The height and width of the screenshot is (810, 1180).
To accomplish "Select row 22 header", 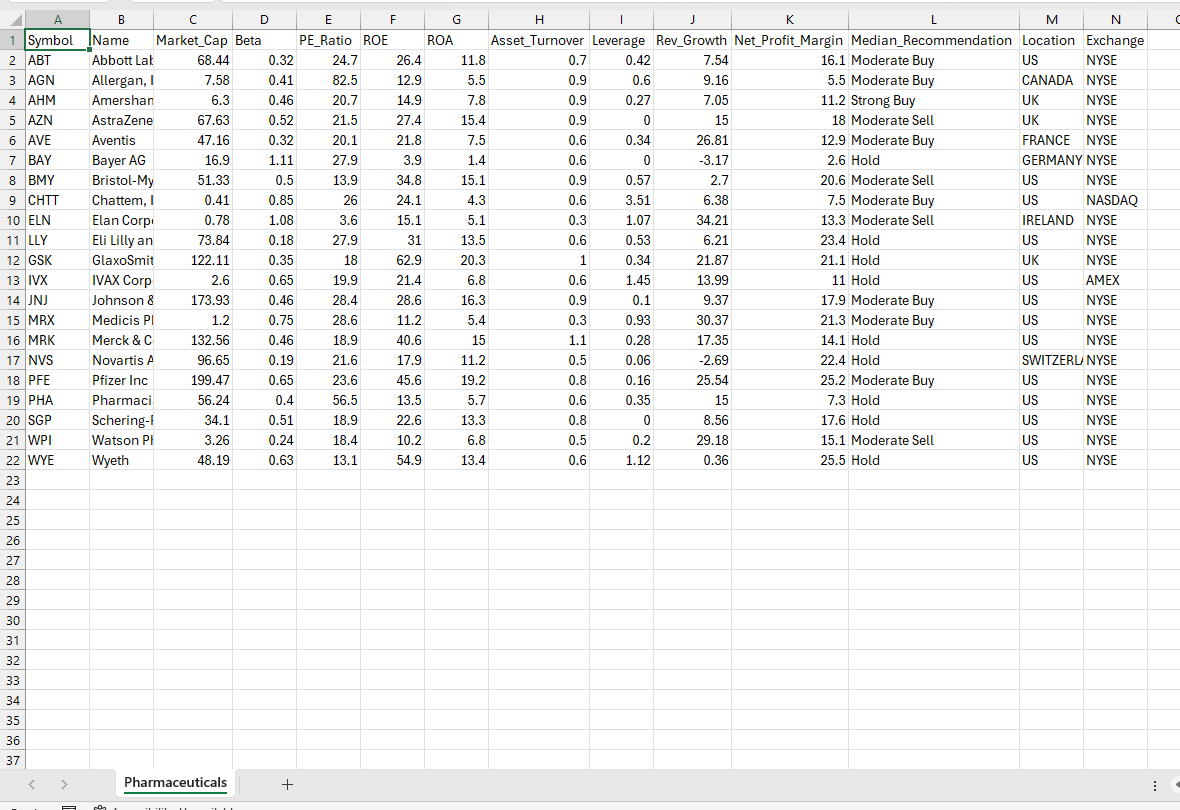I will [13, 461].
